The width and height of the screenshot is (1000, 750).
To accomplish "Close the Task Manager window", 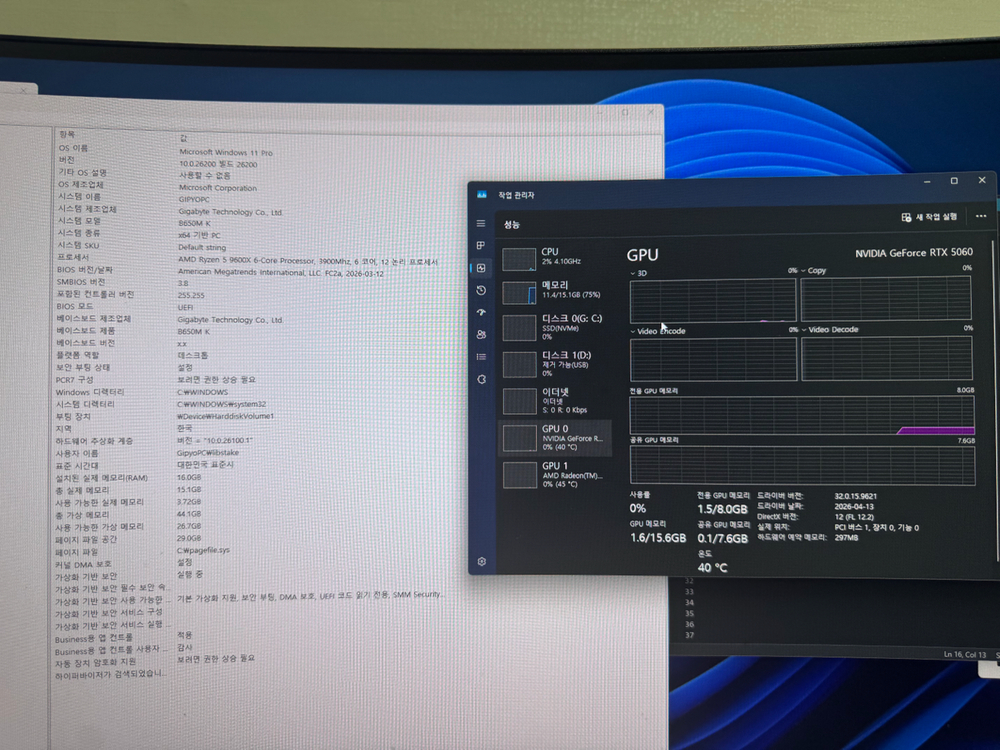I will [982, 180].
